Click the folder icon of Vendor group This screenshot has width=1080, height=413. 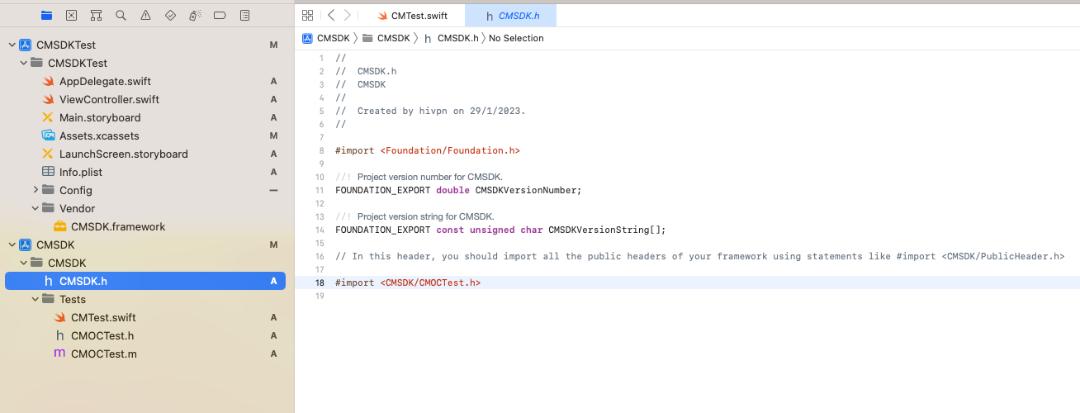pos(48,208)
